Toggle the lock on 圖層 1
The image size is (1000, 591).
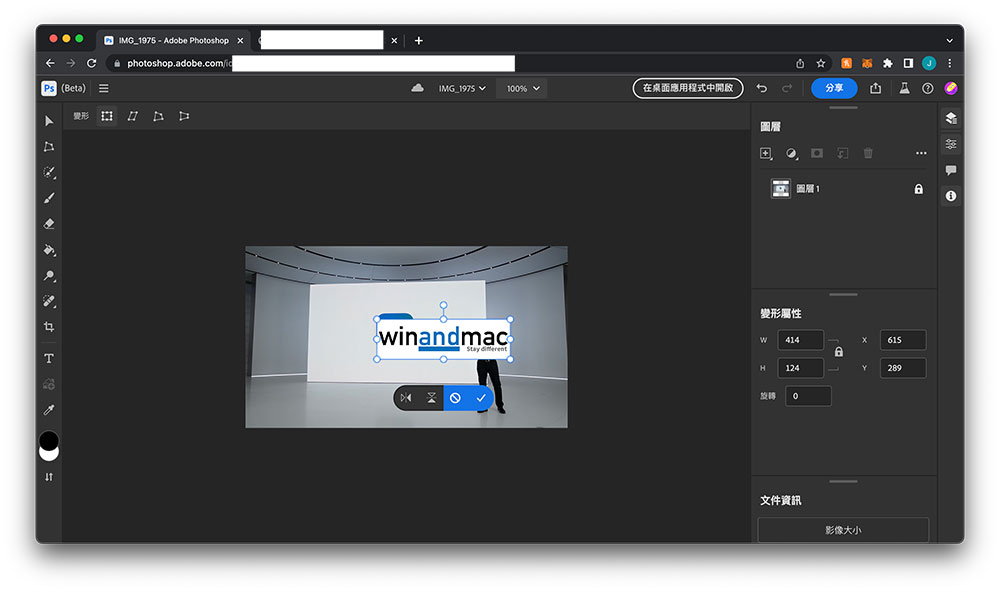coord(918,189)
